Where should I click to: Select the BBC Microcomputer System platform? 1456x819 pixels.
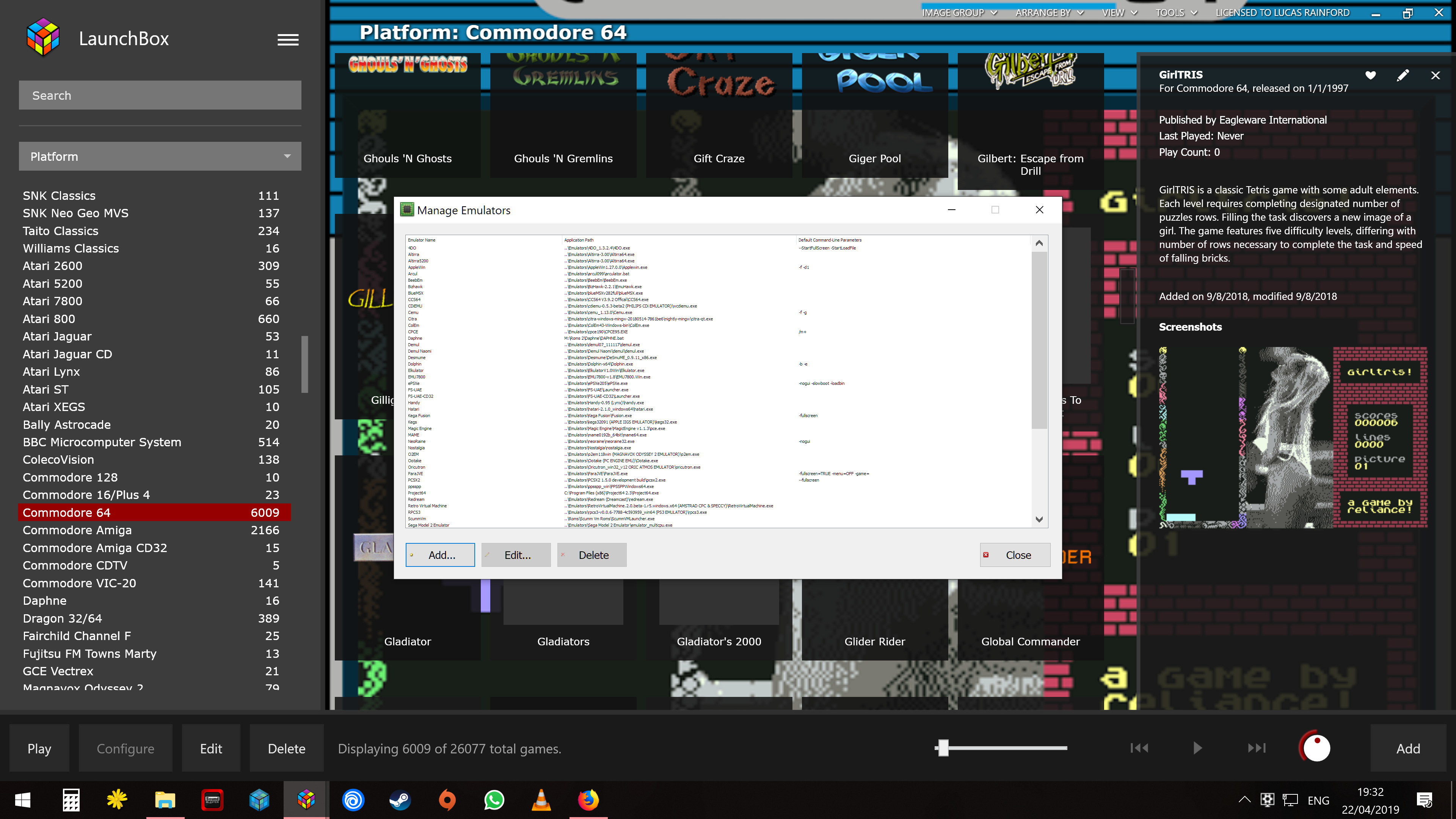154,442
